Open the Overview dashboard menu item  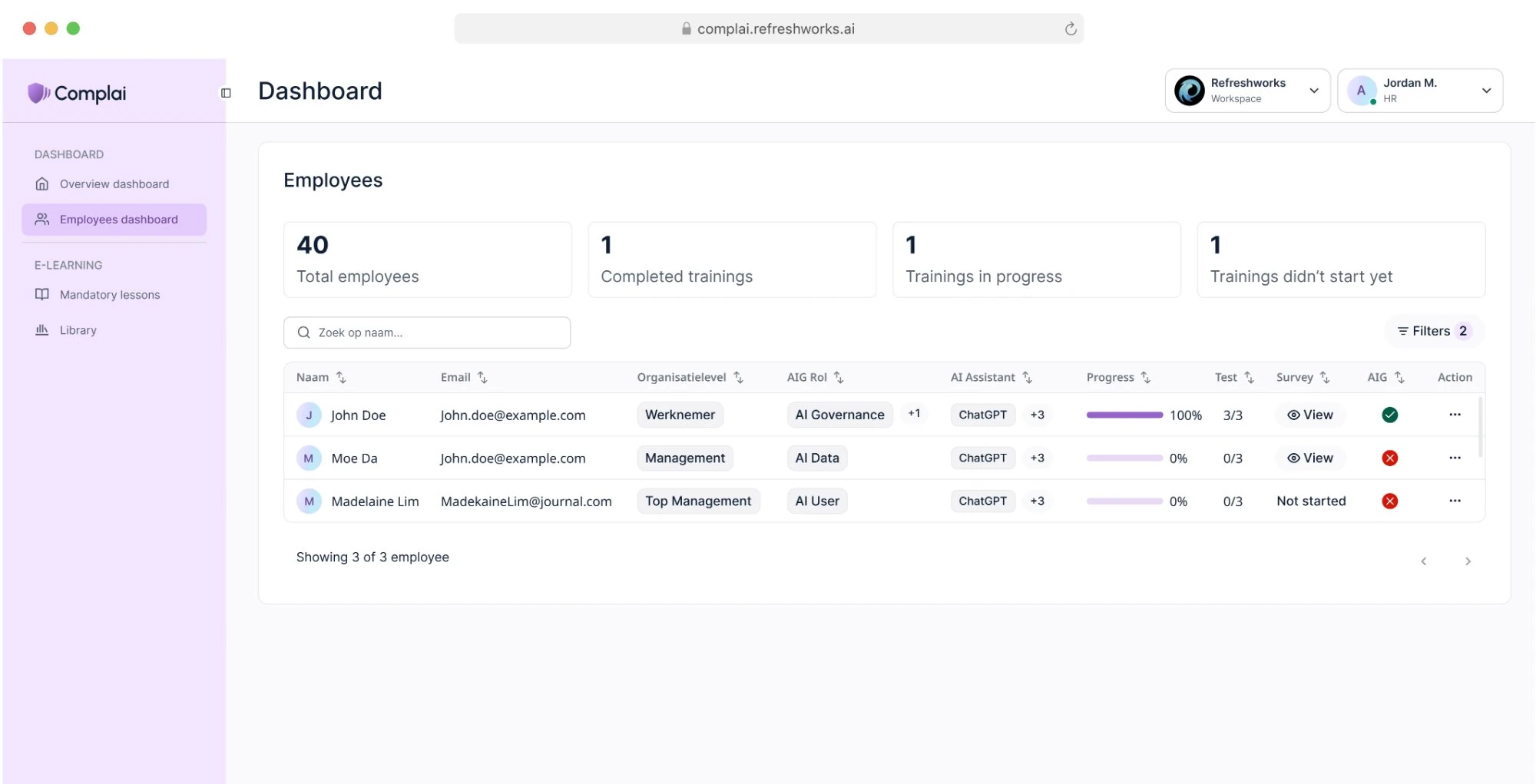coord(114,184)
